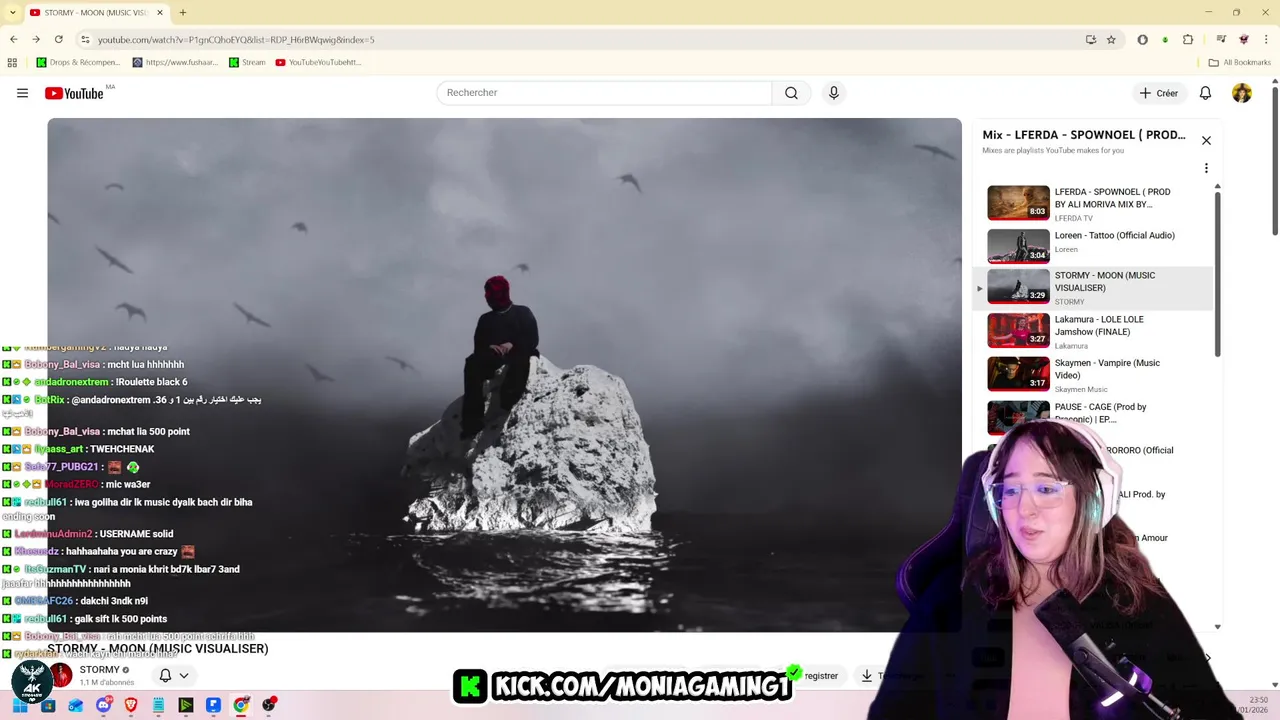Play Lakamura - LOLE LOLE Jamshow
The height and width of the screenshot is (720, 1280).
(1094, 331)
